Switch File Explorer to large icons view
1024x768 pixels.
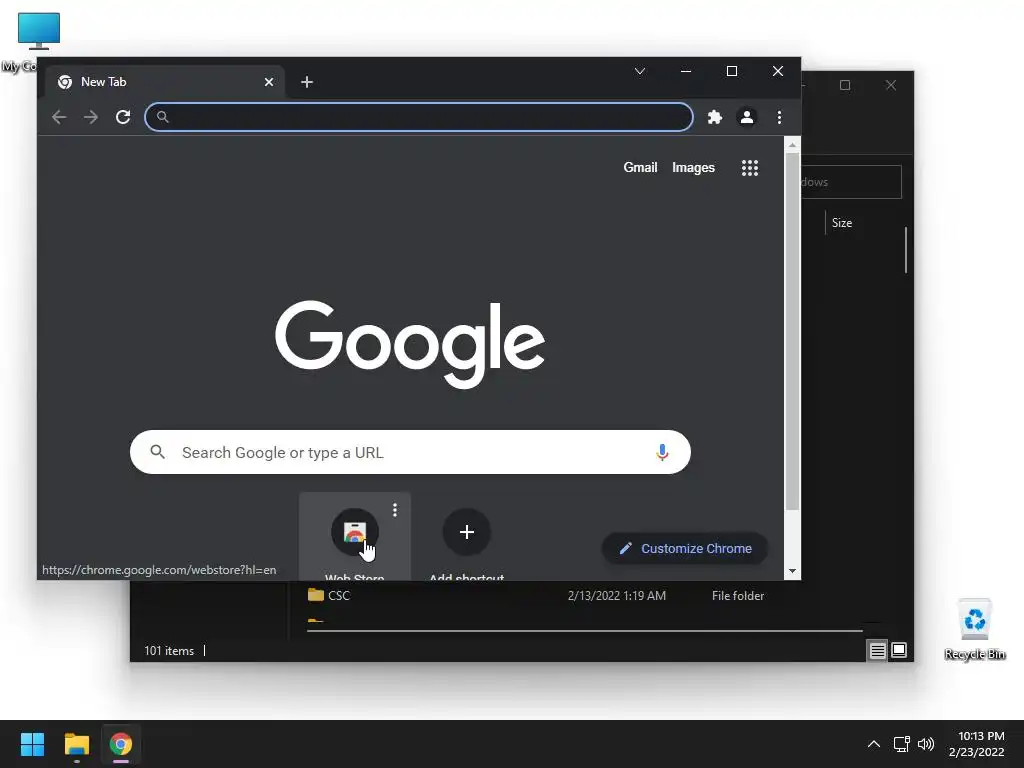(x=899, y=650)
